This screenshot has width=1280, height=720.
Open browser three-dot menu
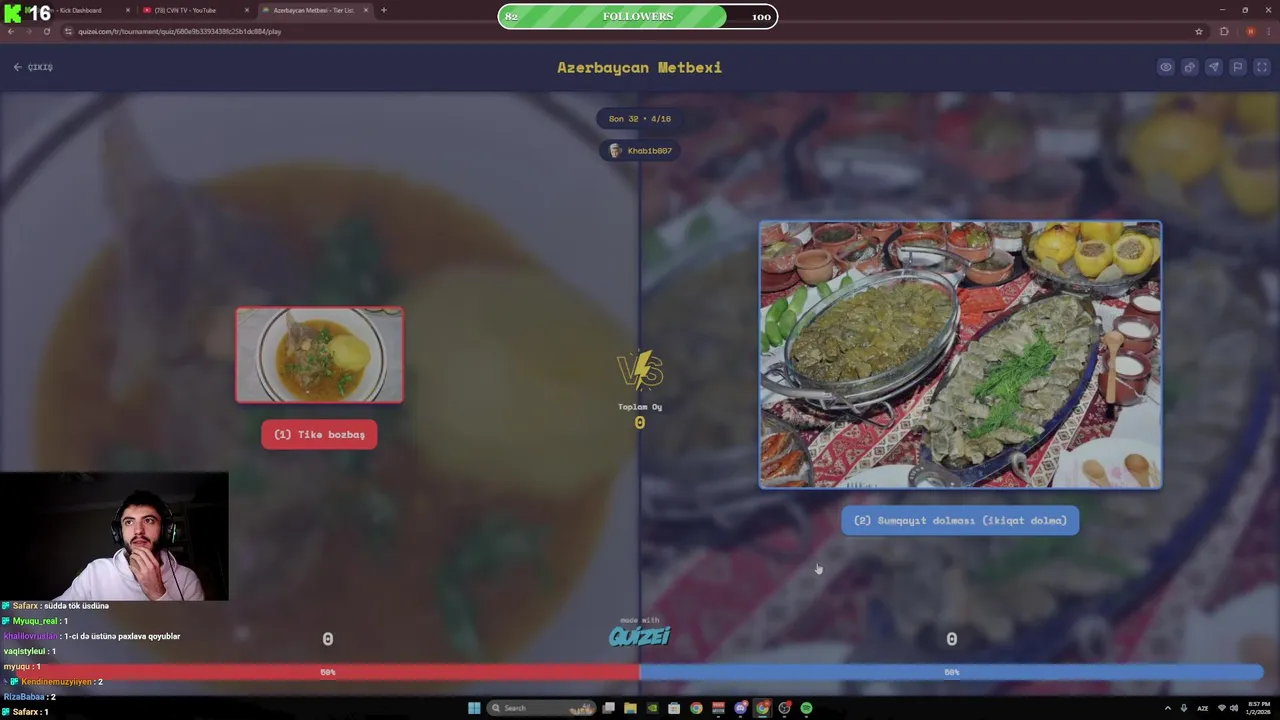[1269, 31]
